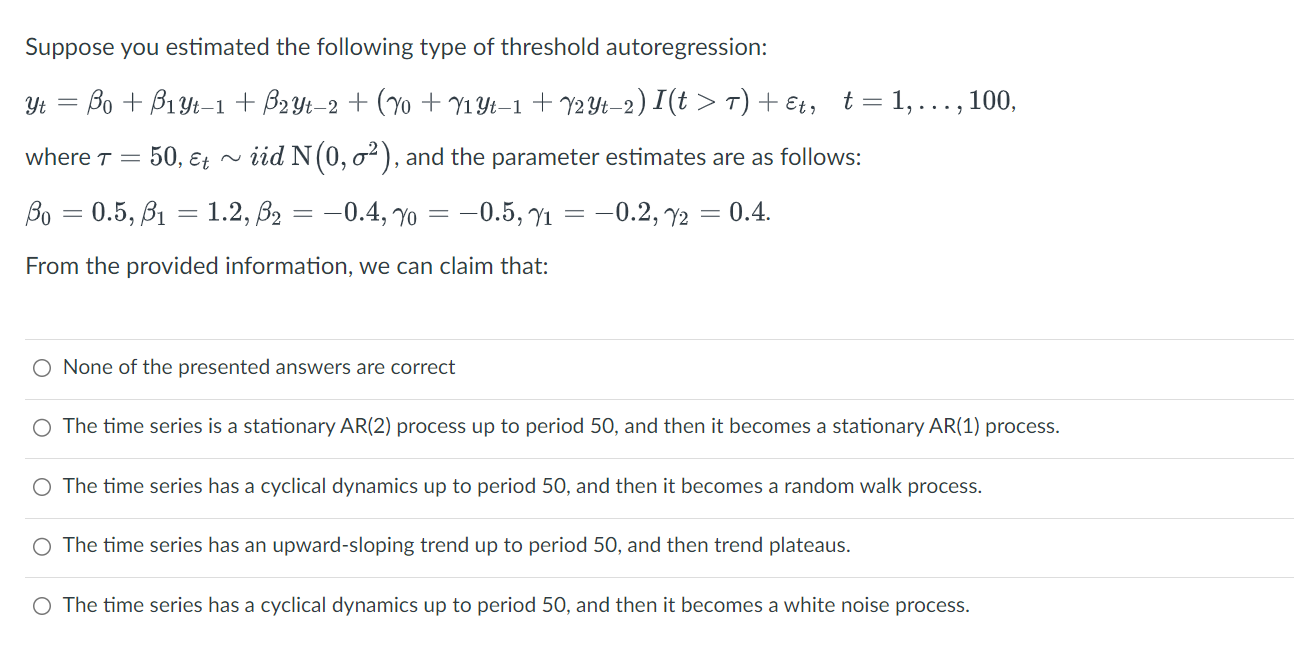Select the 'cyclical dynamics then random walk' option
The height and width of the screenshot is (646, 1294).
click(41, 487)
